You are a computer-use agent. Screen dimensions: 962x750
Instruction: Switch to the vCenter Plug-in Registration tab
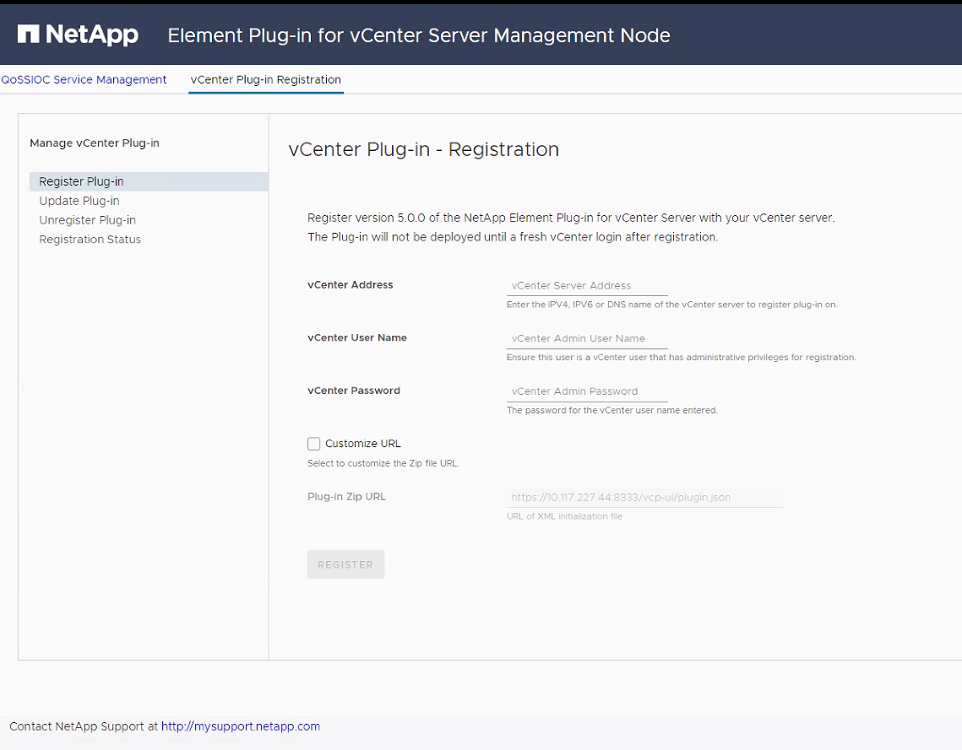click(265, 79)
